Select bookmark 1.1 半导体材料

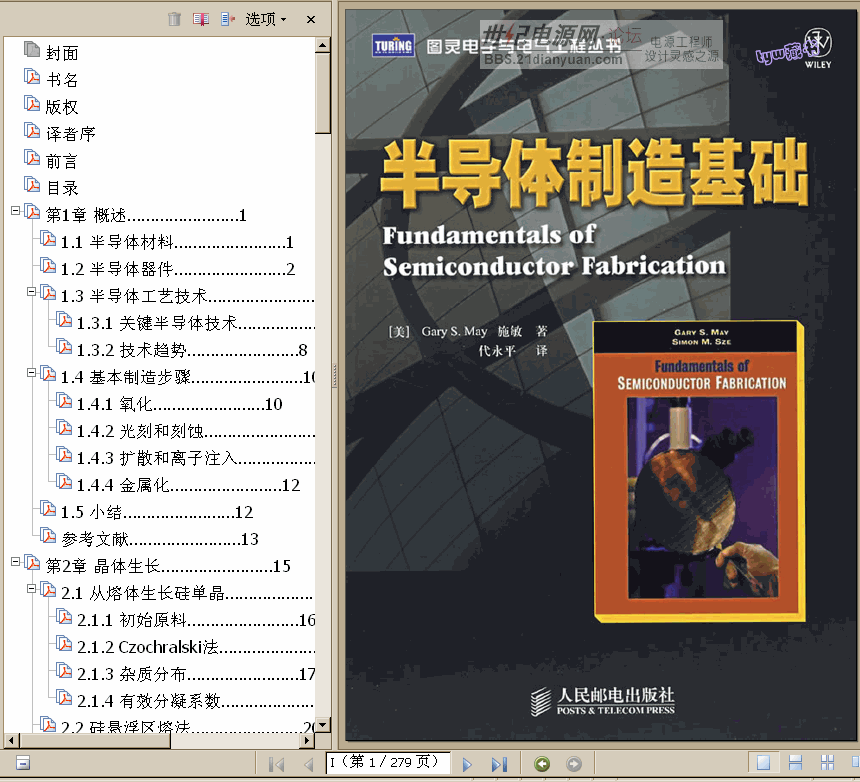177,242
